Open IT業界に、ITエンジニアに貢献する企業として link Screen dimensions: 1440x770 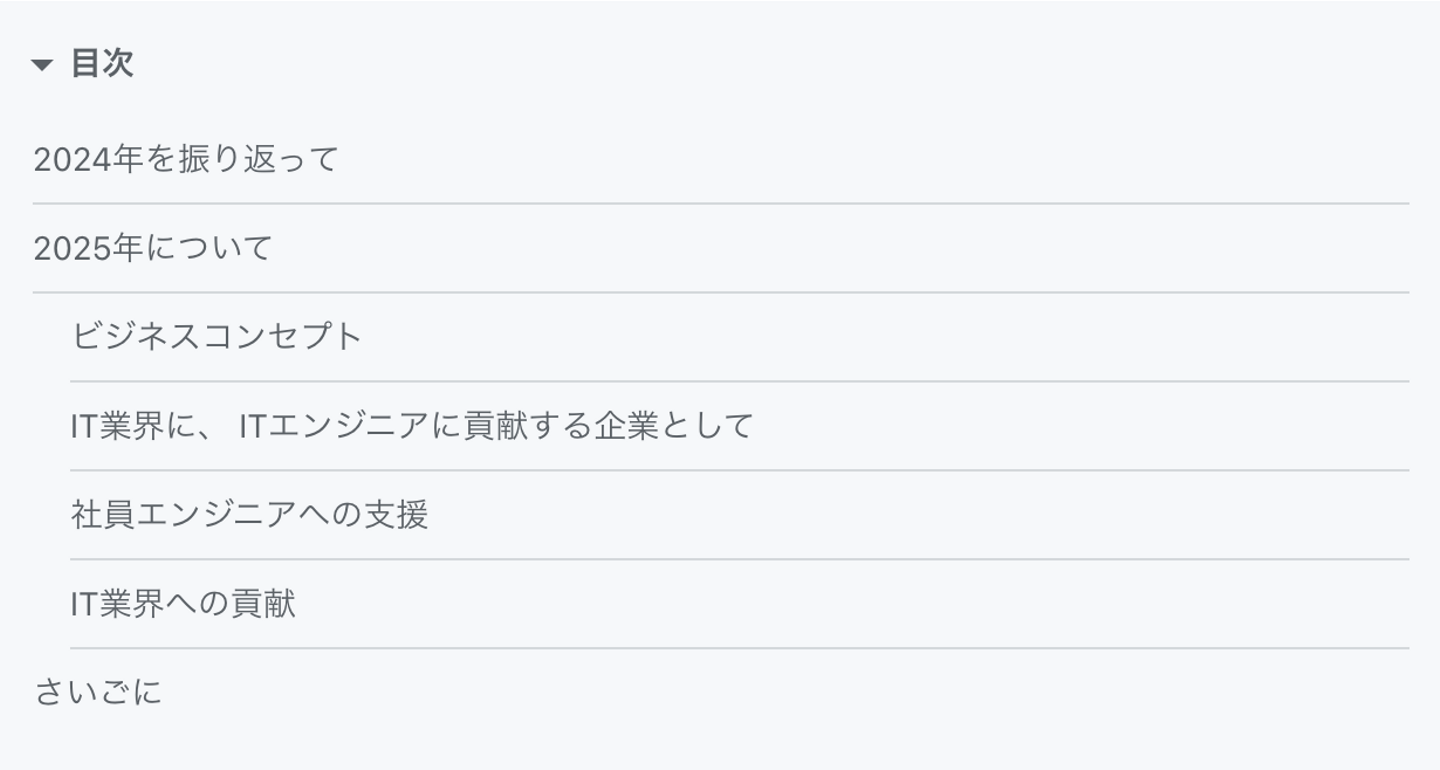[x=411, y=427]
